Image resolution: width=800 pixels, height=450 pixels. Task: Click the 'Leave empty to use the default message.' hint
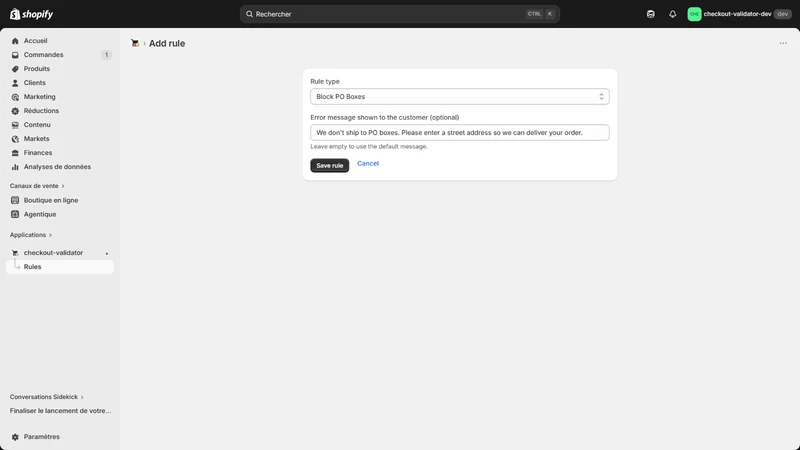(369, 146)
